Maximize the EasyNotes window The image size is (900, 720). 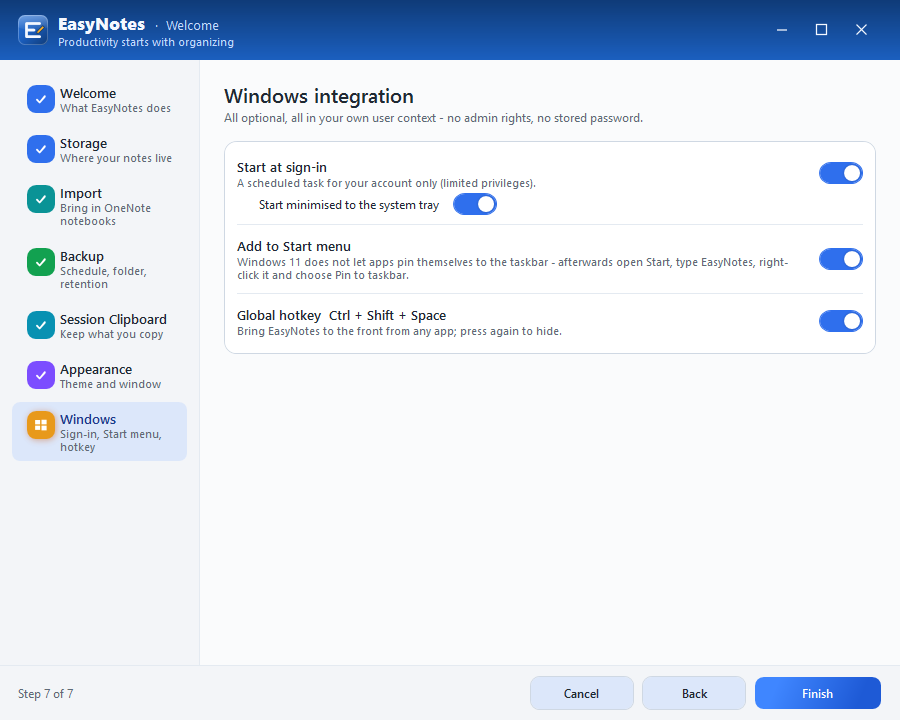[x=821, y=29]
